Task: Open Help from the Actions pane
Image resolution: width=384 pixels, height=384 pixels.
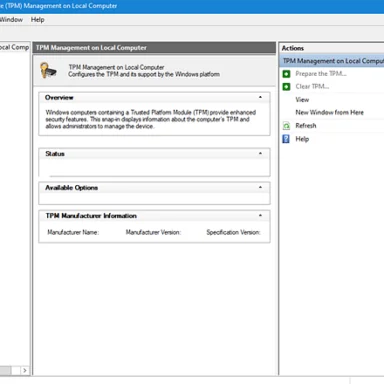Action: click(x=302, y=139)
